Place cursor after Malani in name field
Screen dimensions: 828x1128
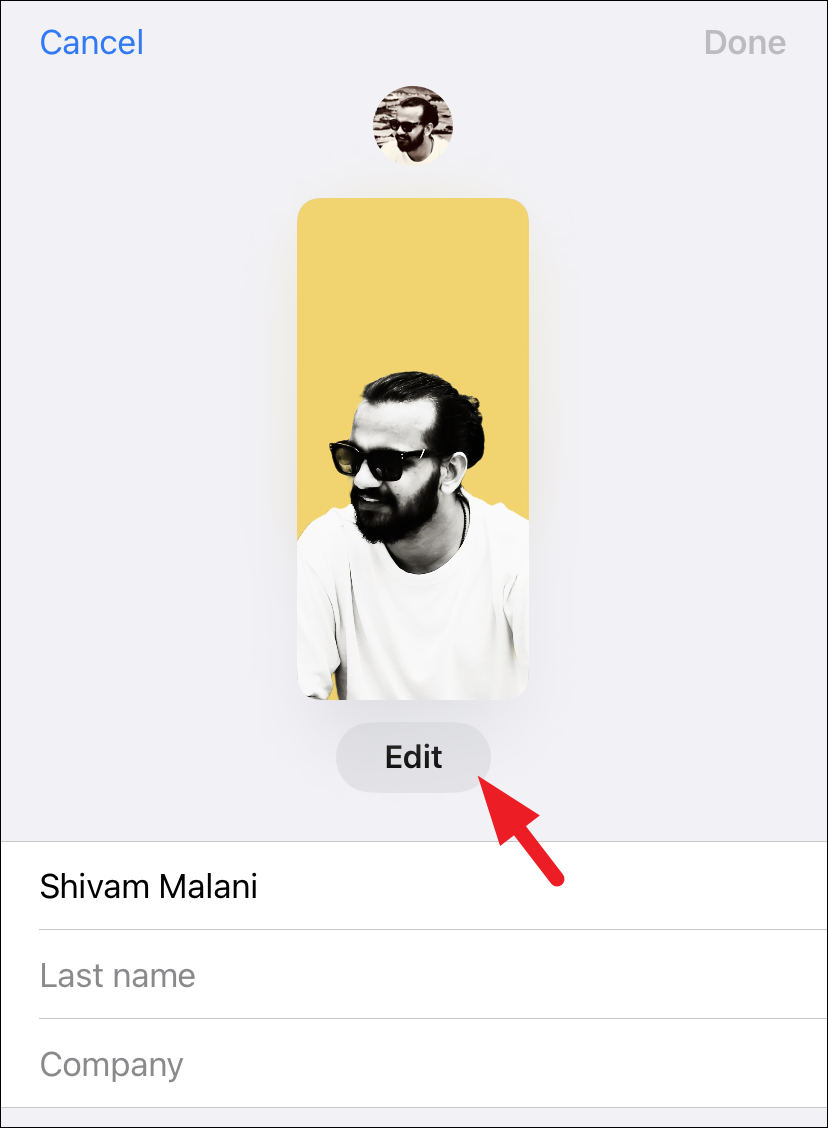pos(260,886)
